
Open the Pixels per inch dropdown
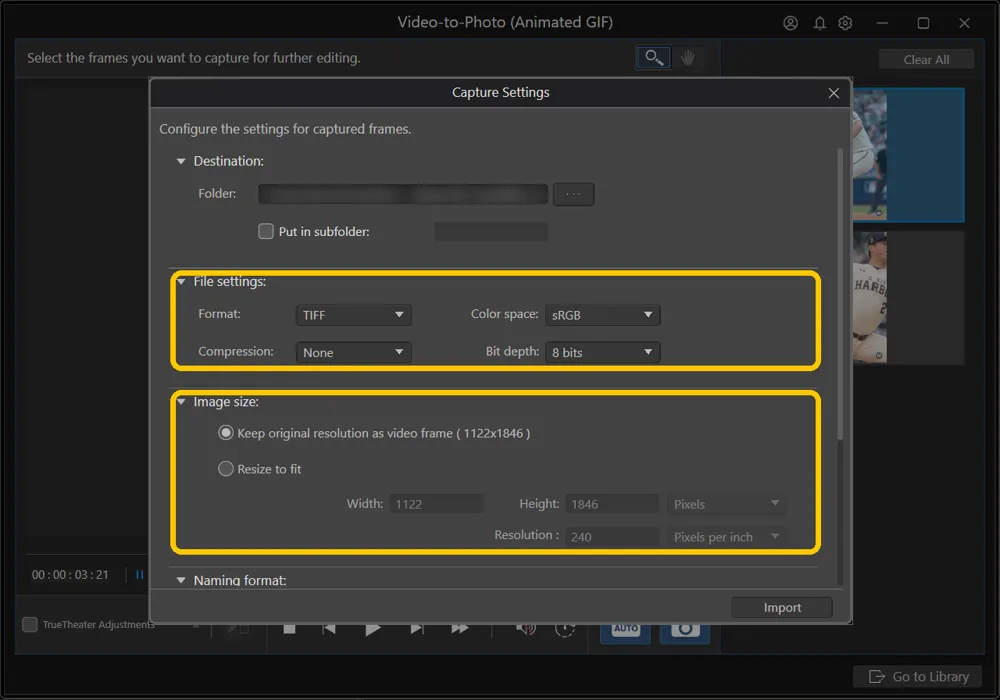pos(727,537)
